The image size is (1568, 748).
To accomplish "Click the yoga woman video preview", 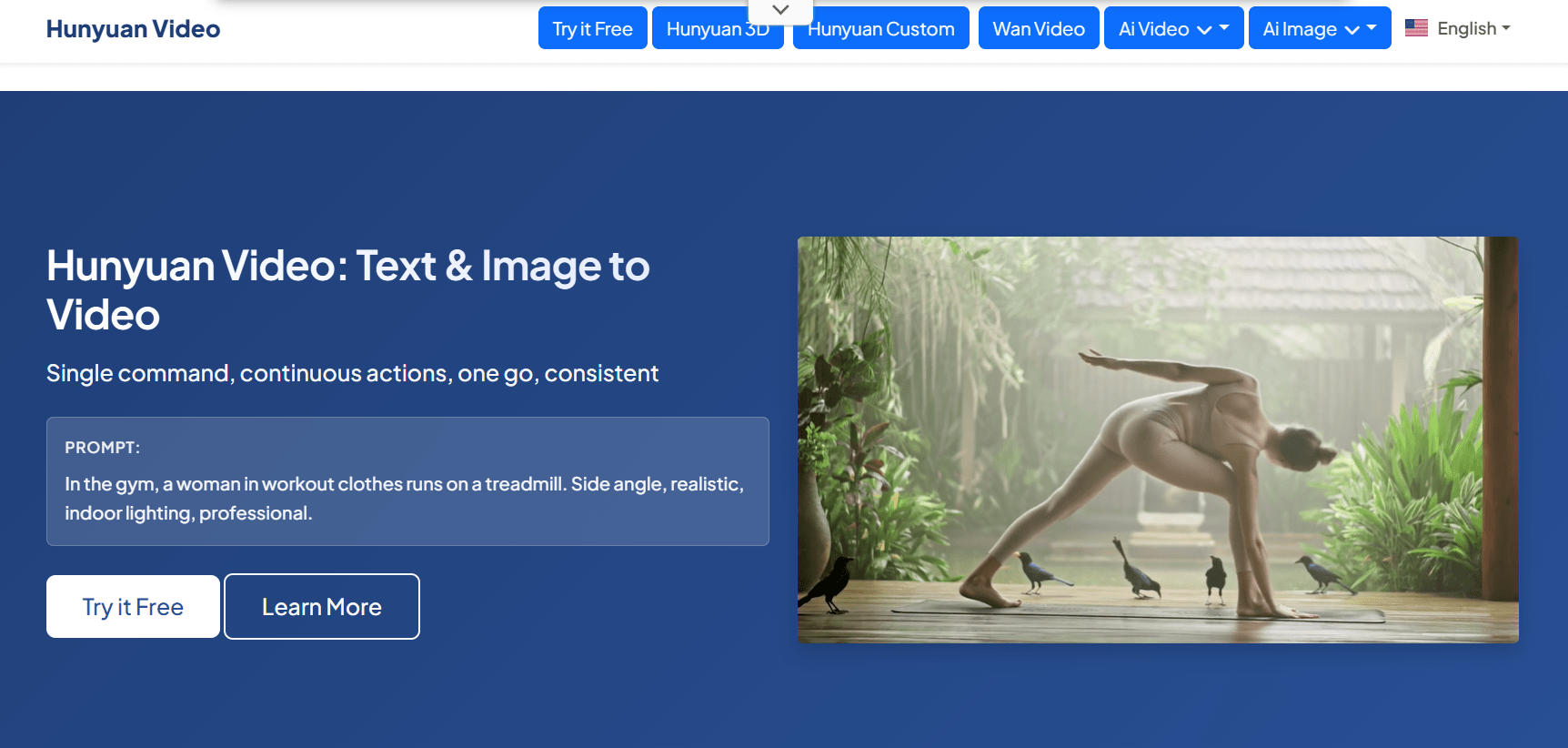I will [x=1157, y=440].
